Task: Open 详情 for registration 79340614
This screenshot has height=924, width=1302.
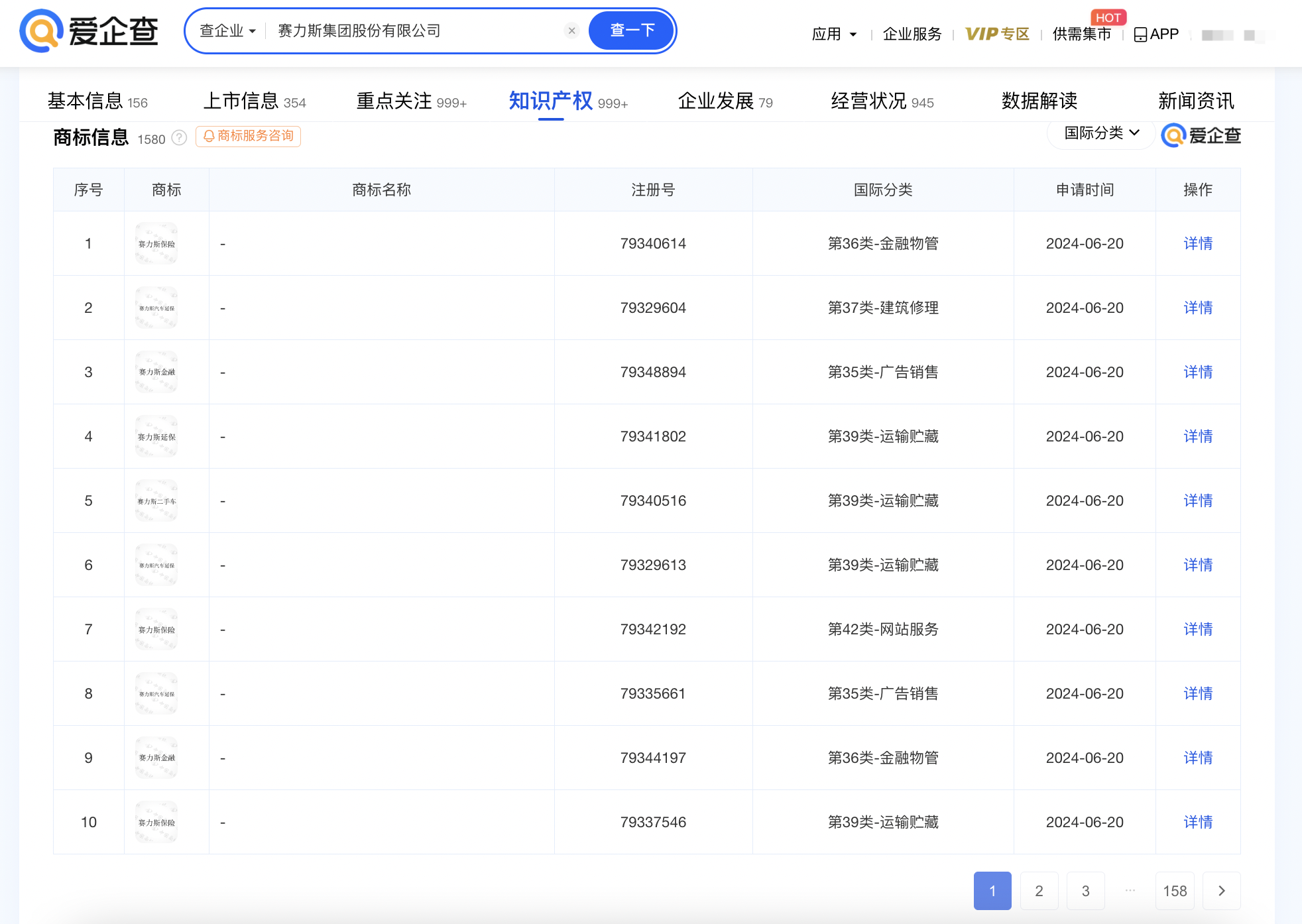Action: point(1198,243)
